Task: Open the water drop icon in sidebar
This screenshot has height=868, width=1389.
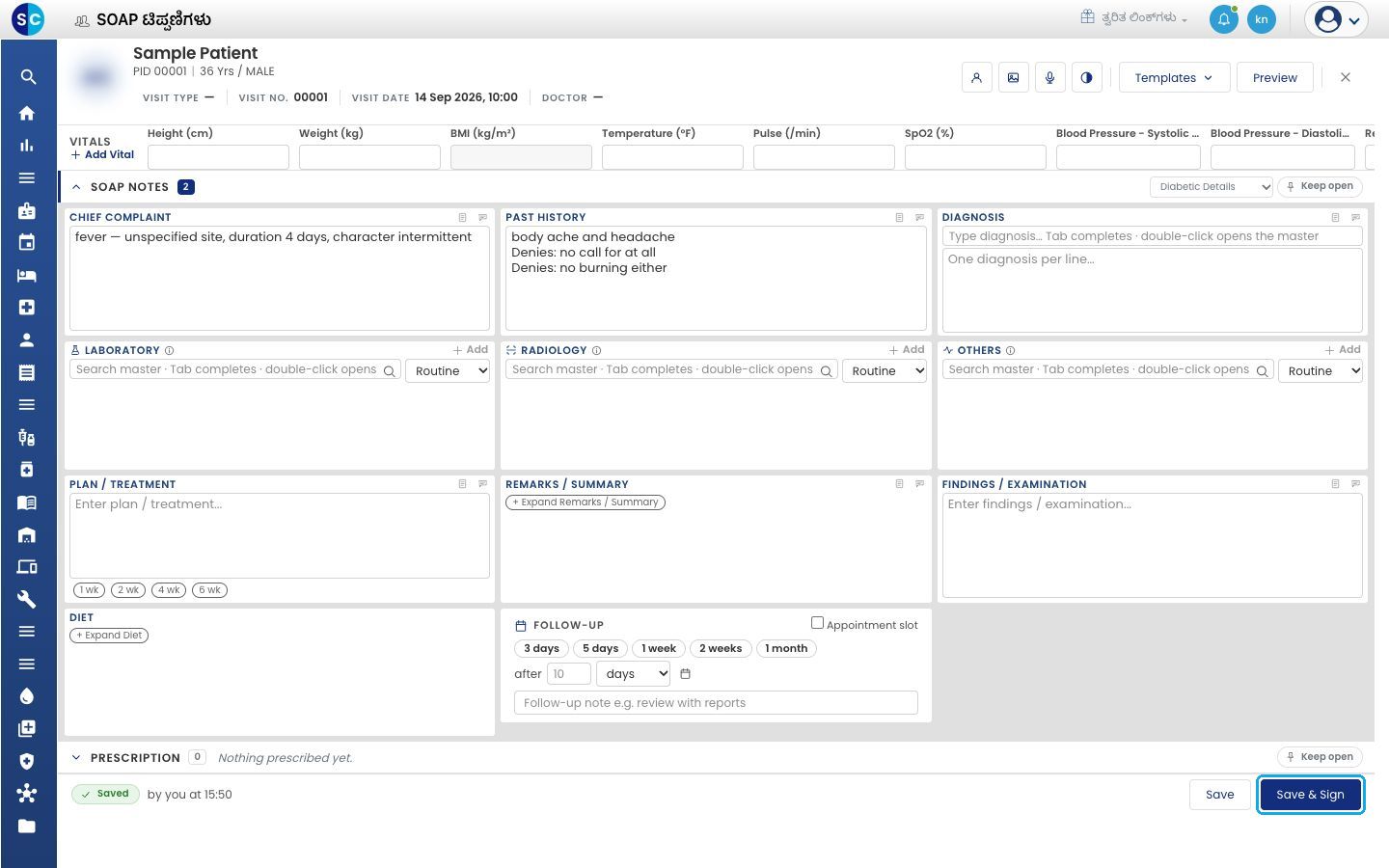Action: pos(27,696)
